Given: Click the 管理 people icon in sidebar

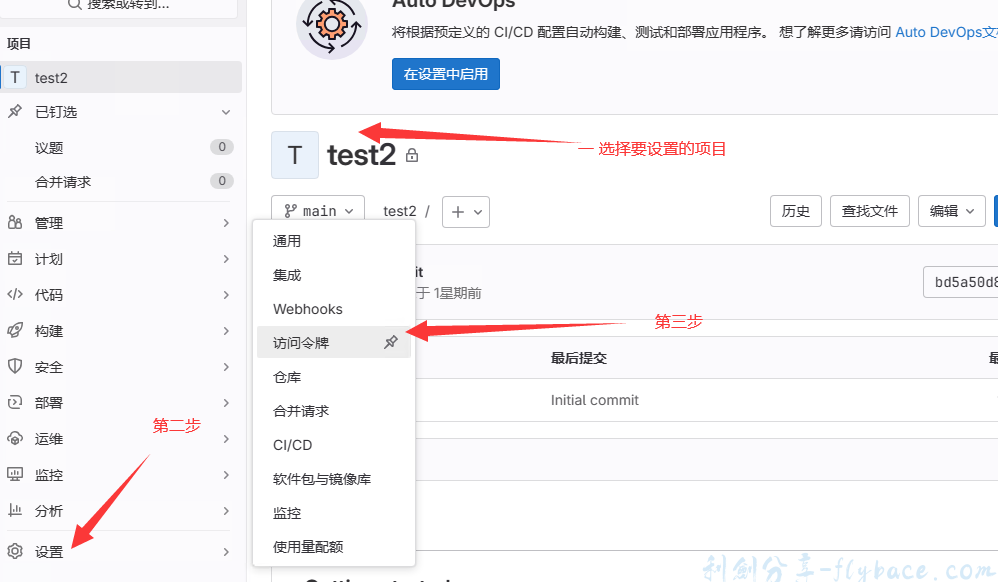Looking at the screenshot, I should coord(15,222).
